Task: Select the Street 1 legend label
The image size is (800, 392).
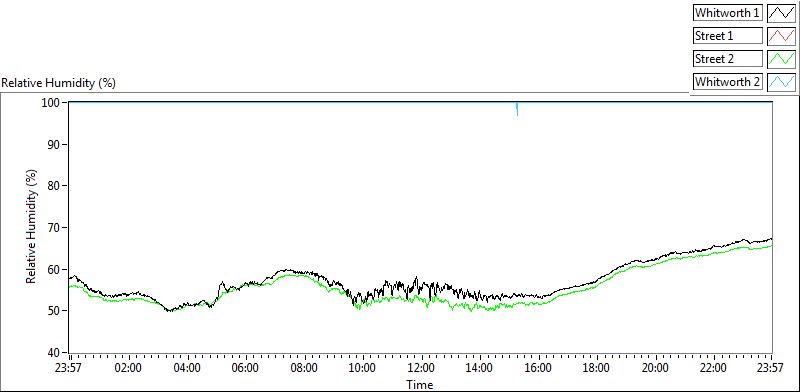Action: click(728, 36)
